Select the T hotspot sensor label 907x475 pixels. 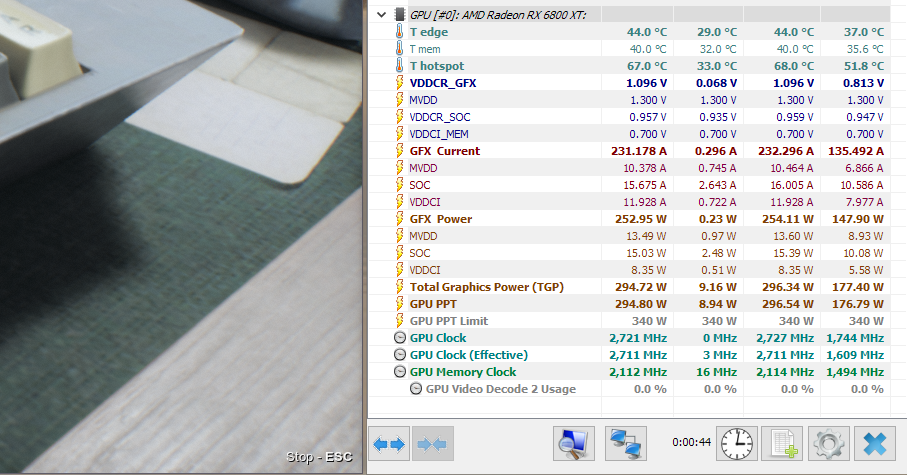437,66
